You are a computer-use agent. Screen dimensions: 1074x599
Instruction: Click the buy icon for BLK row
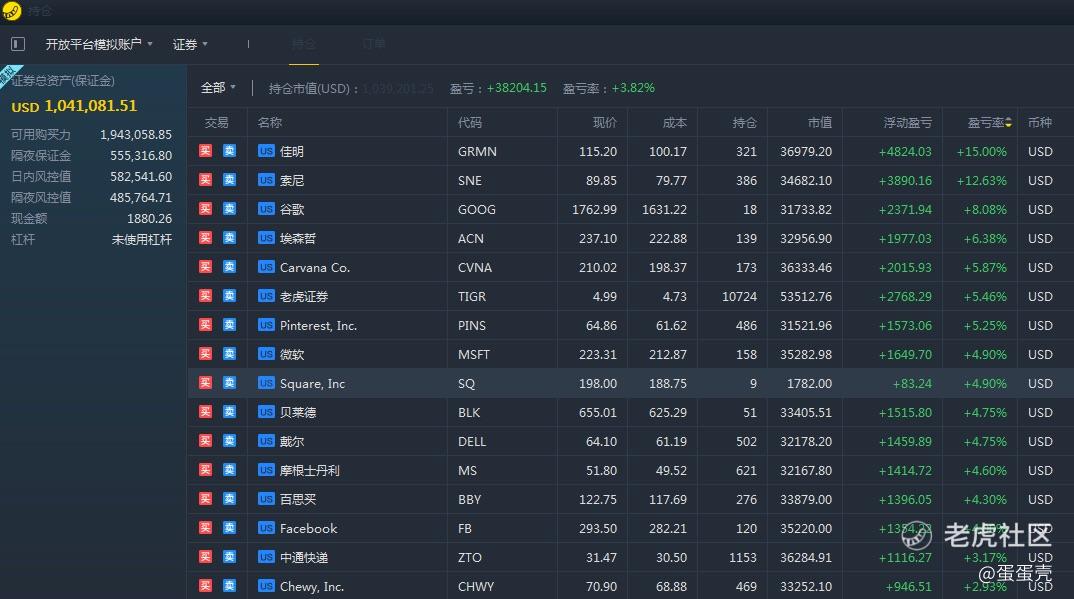[205, 411]
